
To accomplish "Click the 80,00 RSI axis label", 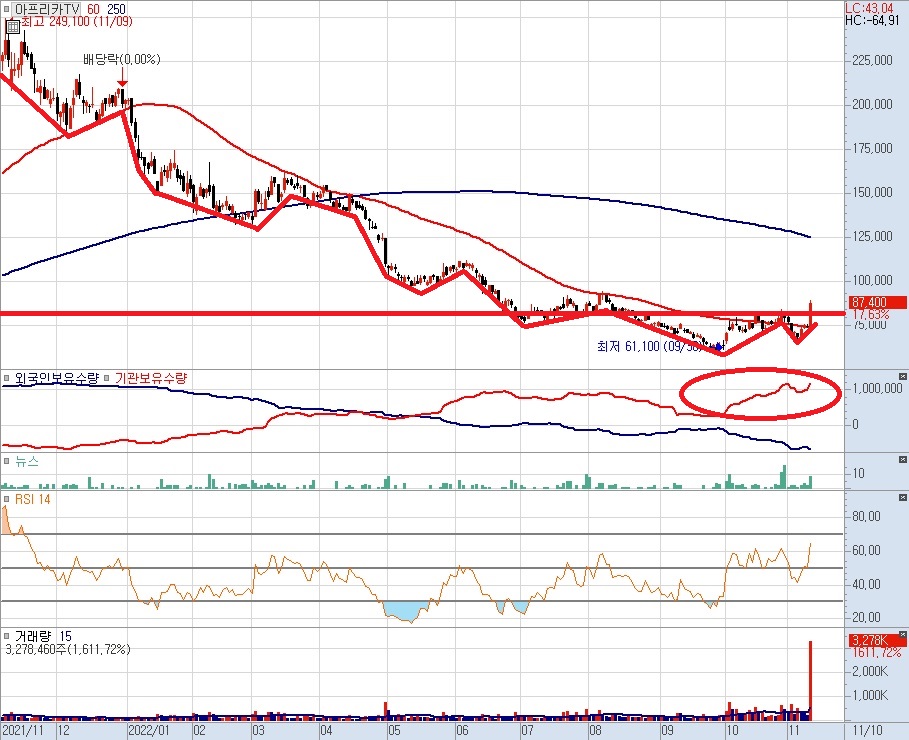I will click(x=866, y=516).
